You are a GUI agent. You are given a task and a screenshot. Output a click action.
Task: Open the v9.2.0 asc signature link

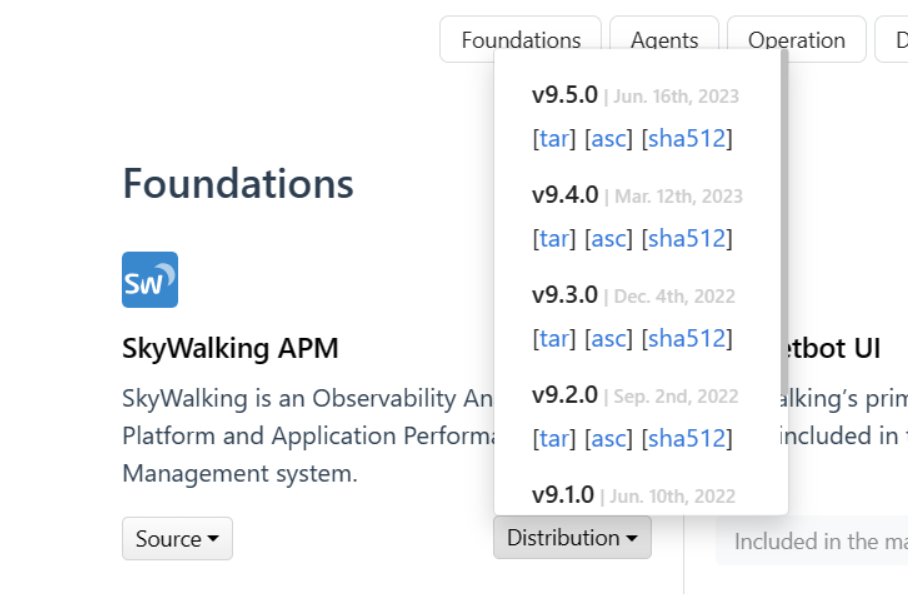(x=609, y=439)
